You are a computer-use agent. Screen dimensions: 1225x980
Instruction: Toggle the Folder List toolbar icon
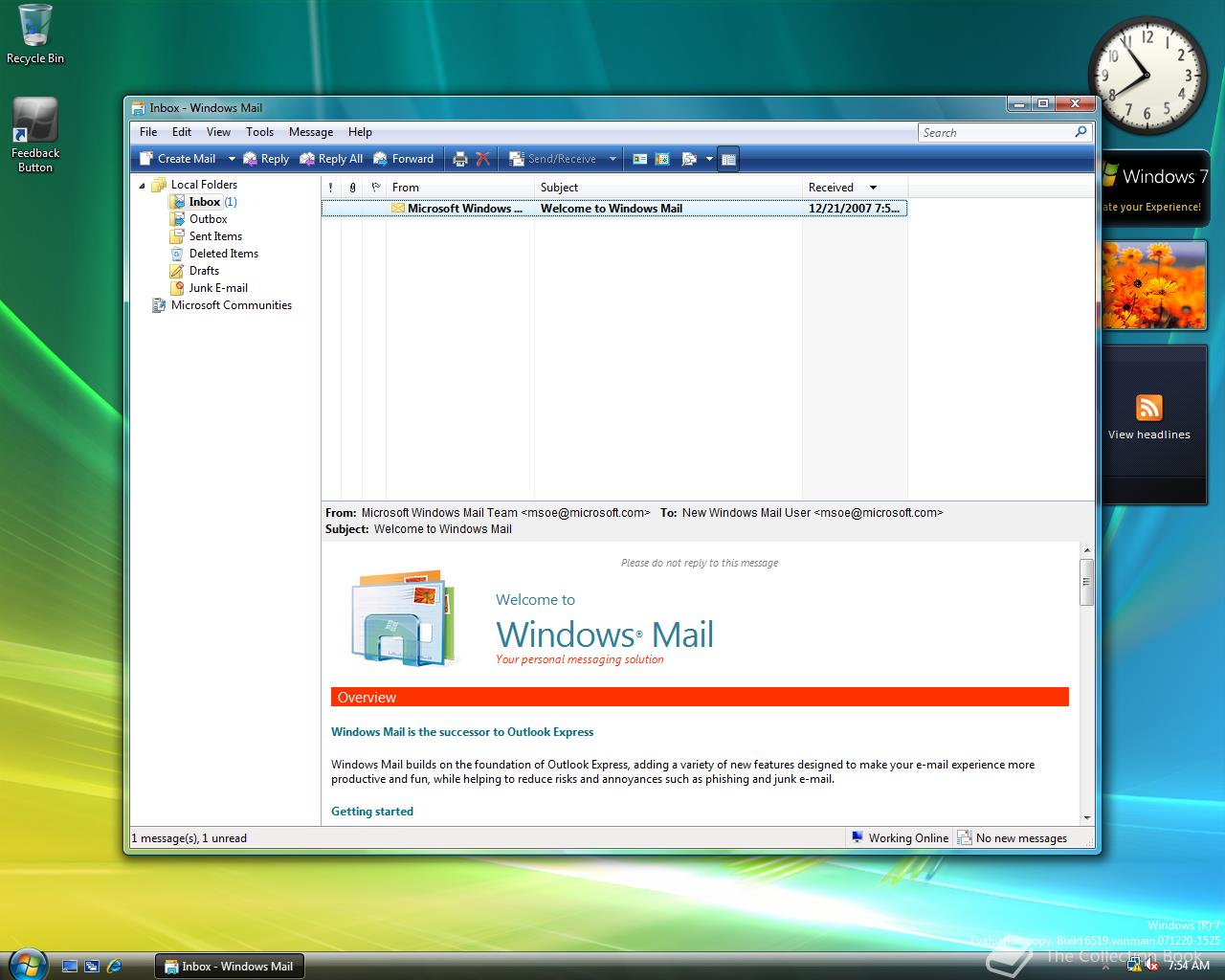click(728, 159)
